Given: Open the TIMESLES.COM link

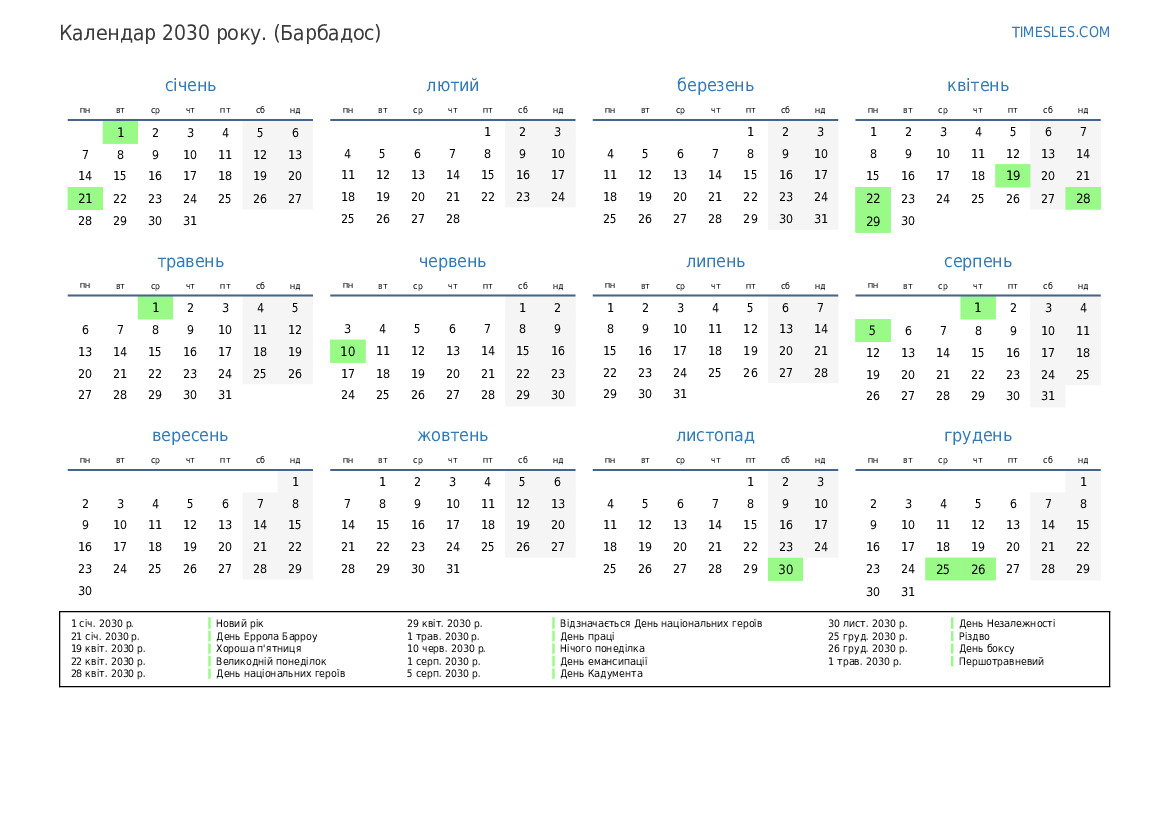Looking at the screenshot, I should [x=1060, y=32].
